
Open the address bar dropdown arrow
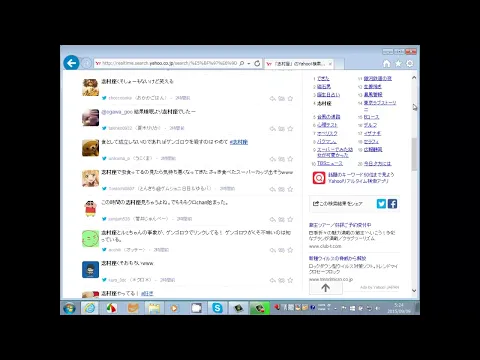click(x=249, y=63)
